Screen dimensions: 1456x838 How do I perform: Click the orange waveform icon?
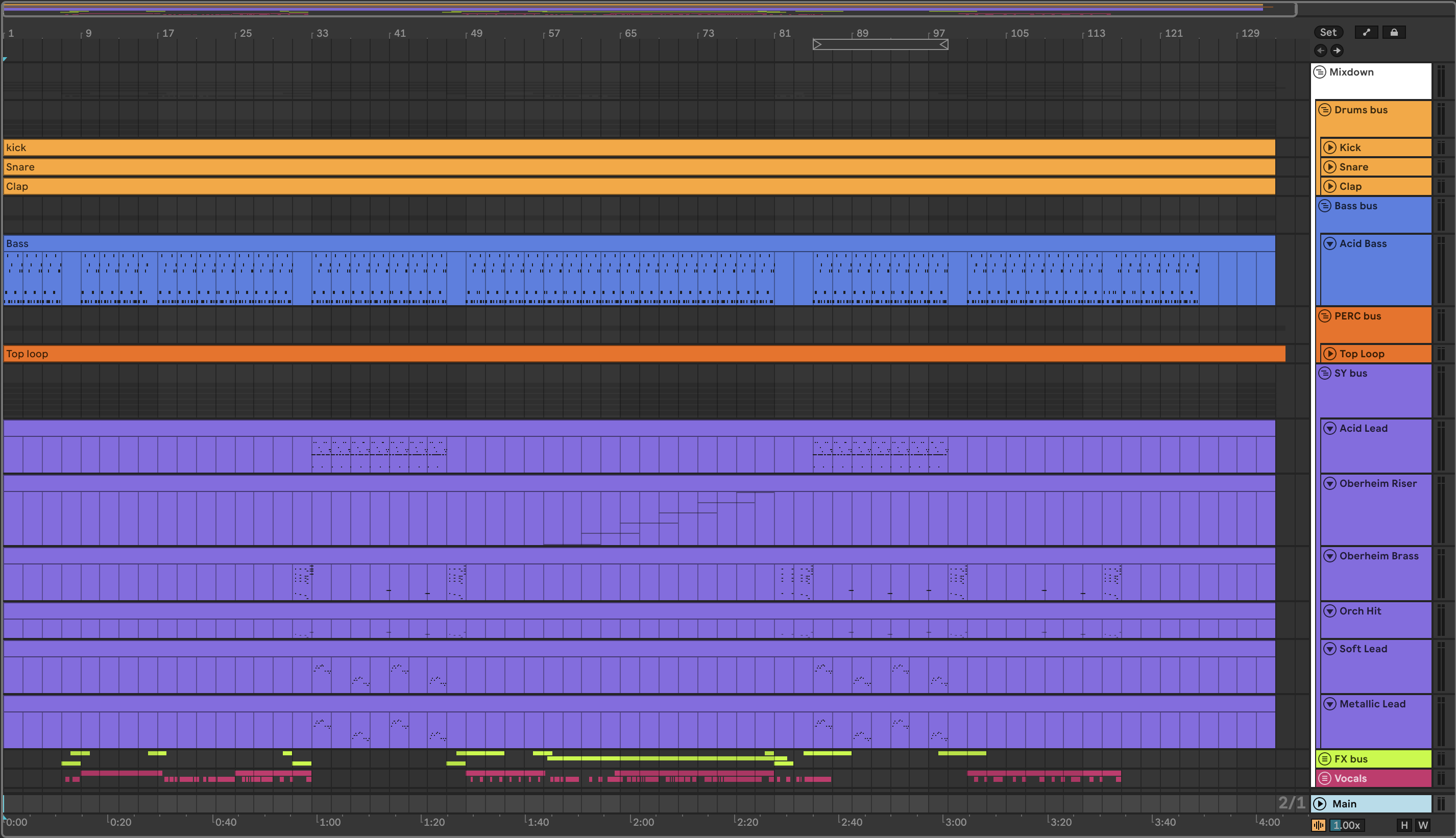(1318, 825)
